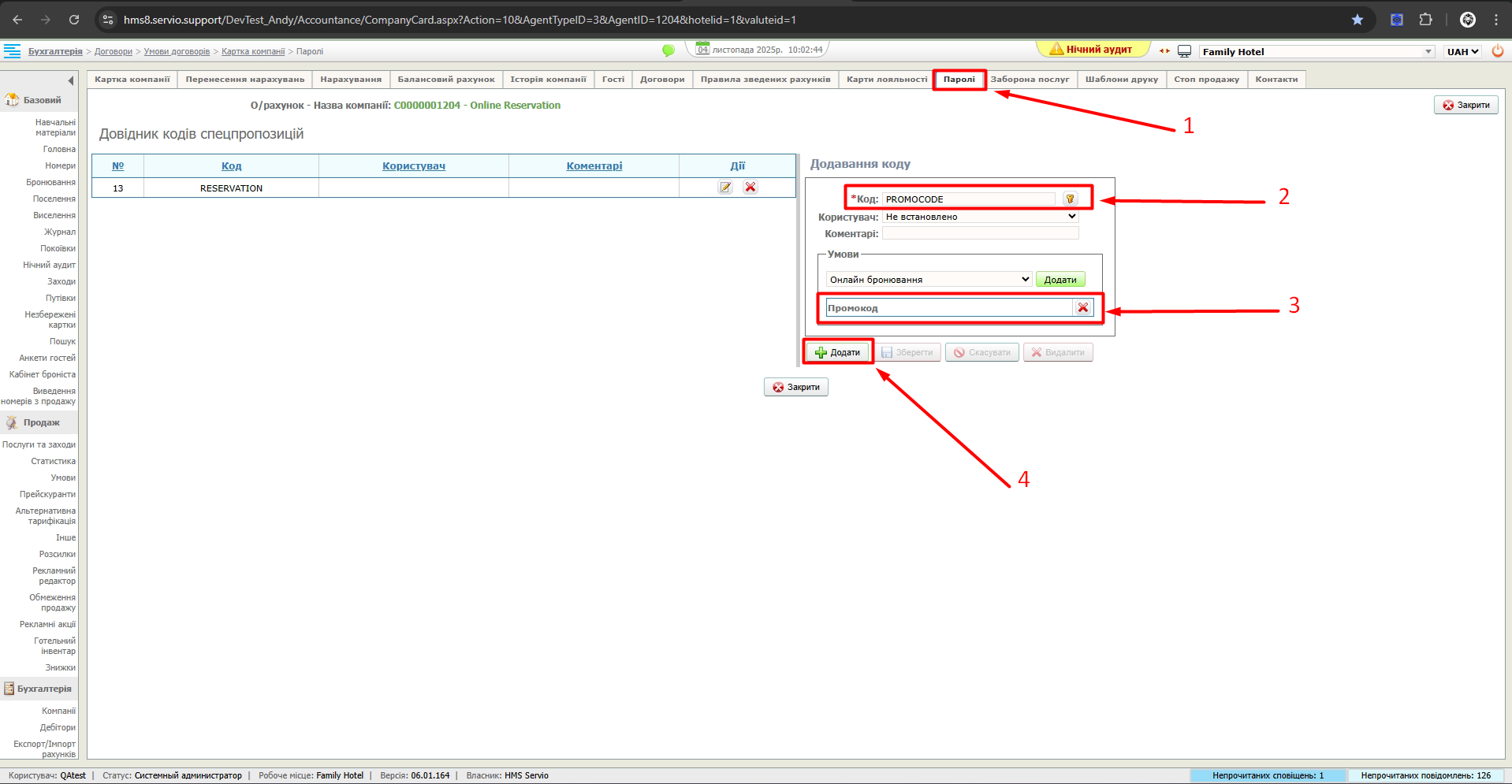The width and height of the screenshot is (1512, 784).
Task: Remove the Промокод condition
Action: (x=1083, y=308)
